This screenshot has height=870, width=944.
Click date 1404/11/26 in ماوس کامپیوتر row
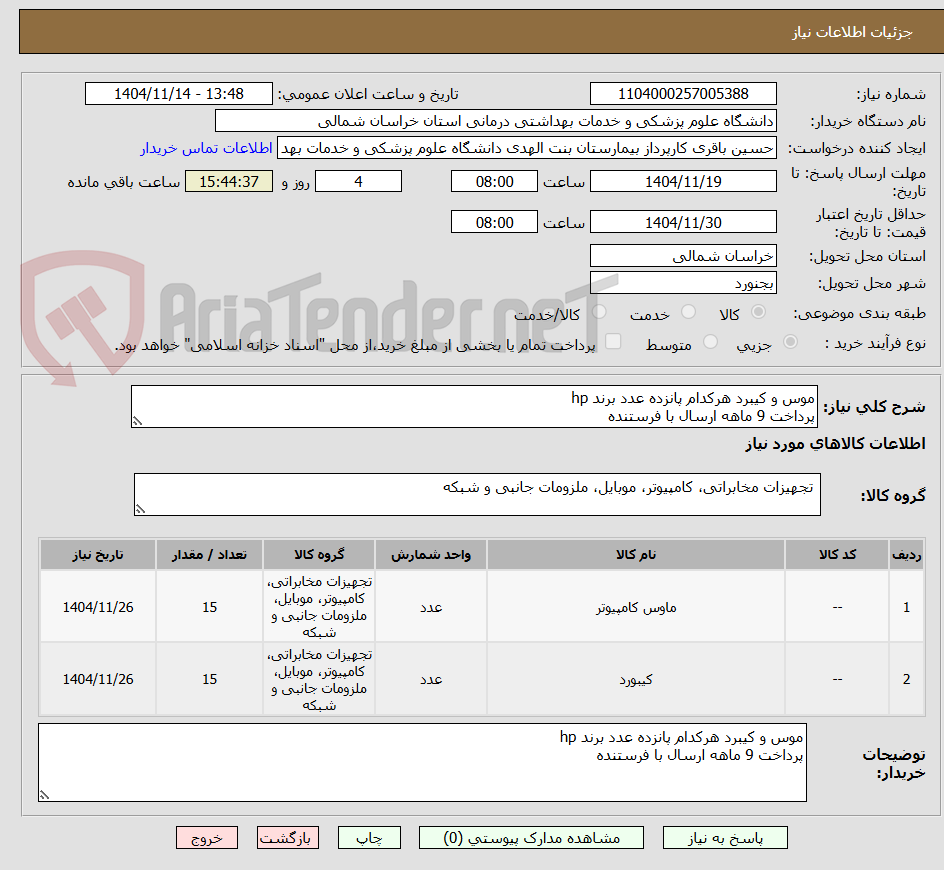click(x=98, y=607)
